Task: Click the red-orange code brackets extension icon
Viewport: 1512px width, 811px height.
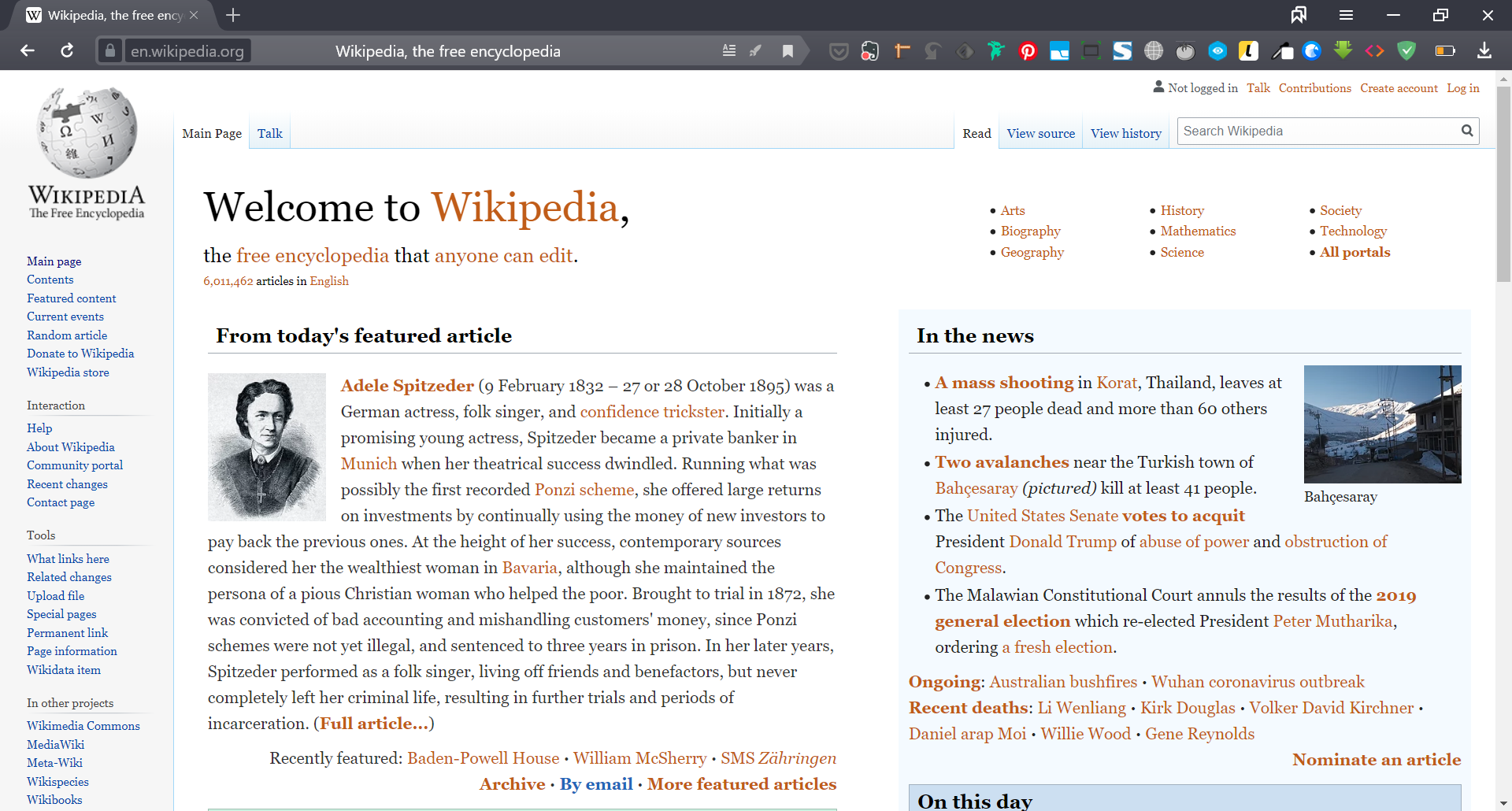Action: pos(1375,51)
